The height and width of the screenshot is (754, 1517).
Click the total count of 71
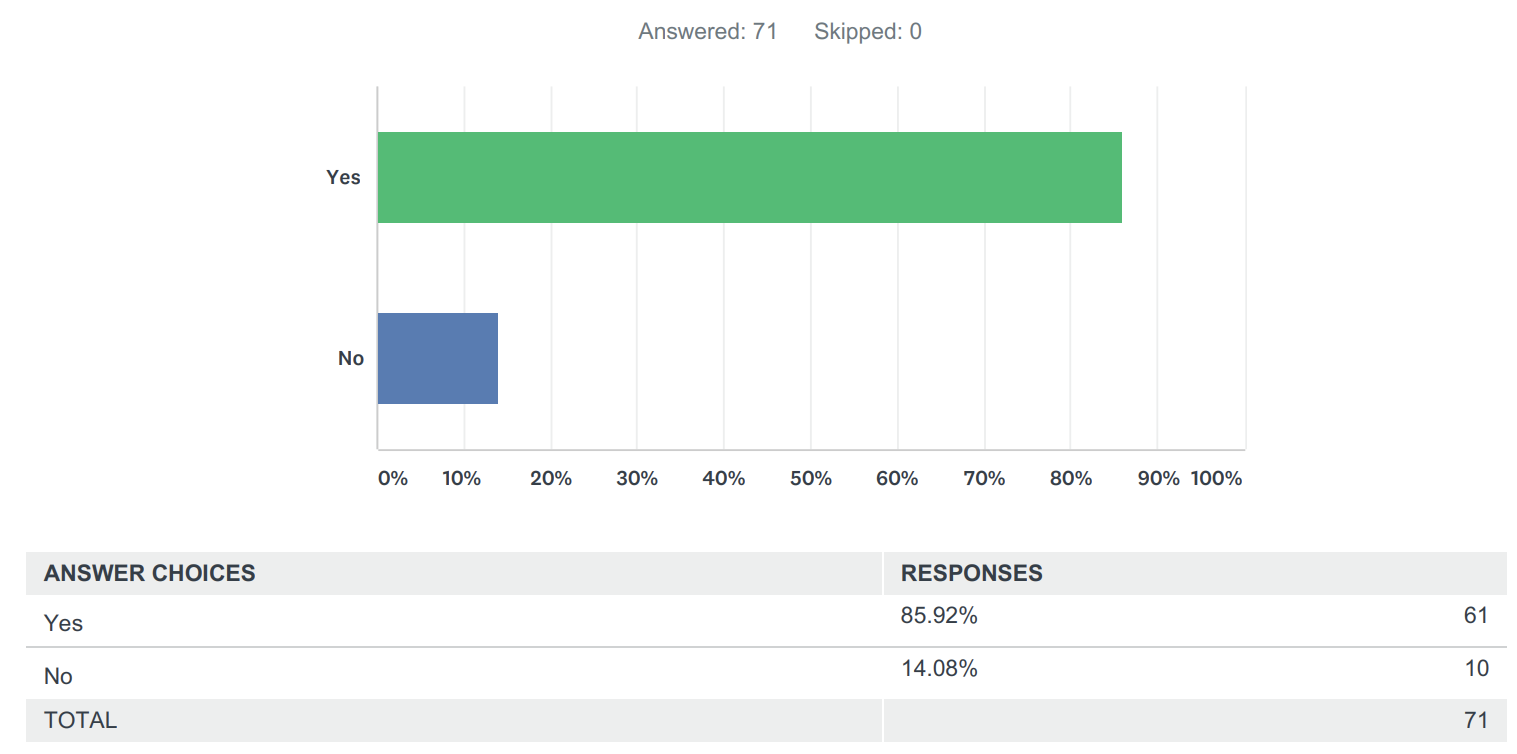(1476, 720)
